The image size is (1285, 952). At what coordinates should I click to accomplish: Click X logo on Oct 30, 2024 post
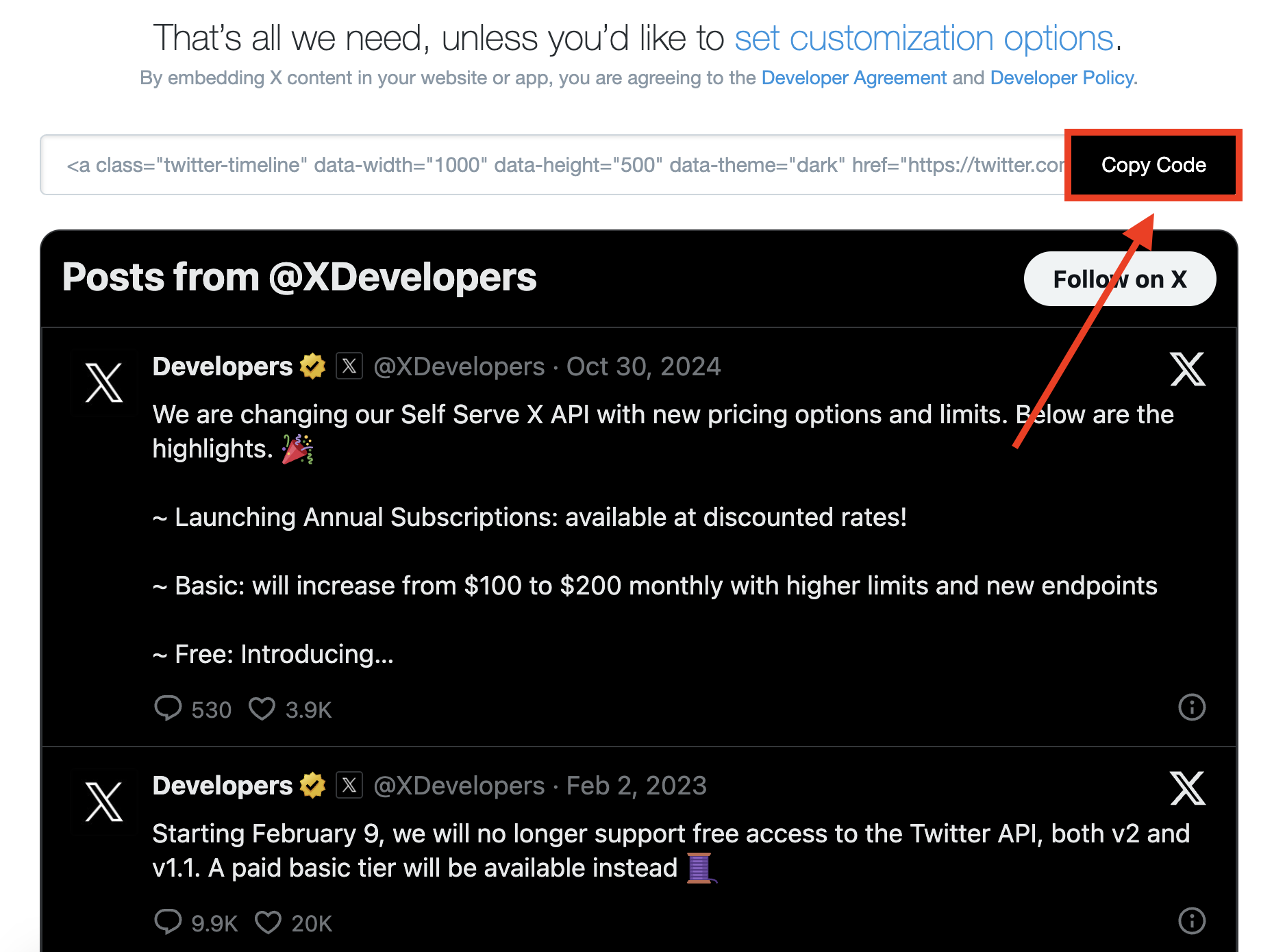(1188, 370)
